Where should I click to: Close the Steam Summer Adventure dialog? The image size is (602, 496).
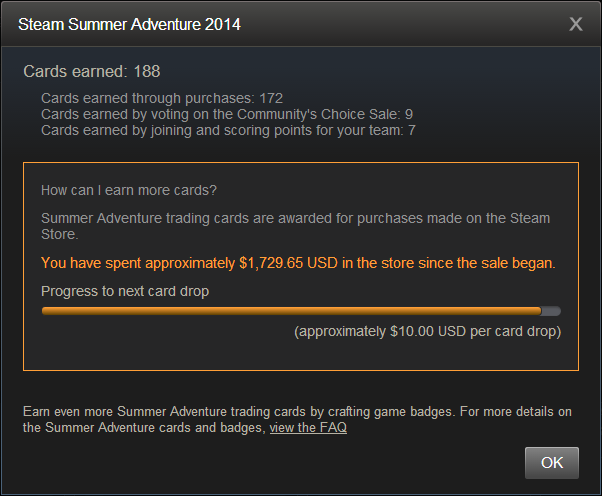(x=576, y=24)
